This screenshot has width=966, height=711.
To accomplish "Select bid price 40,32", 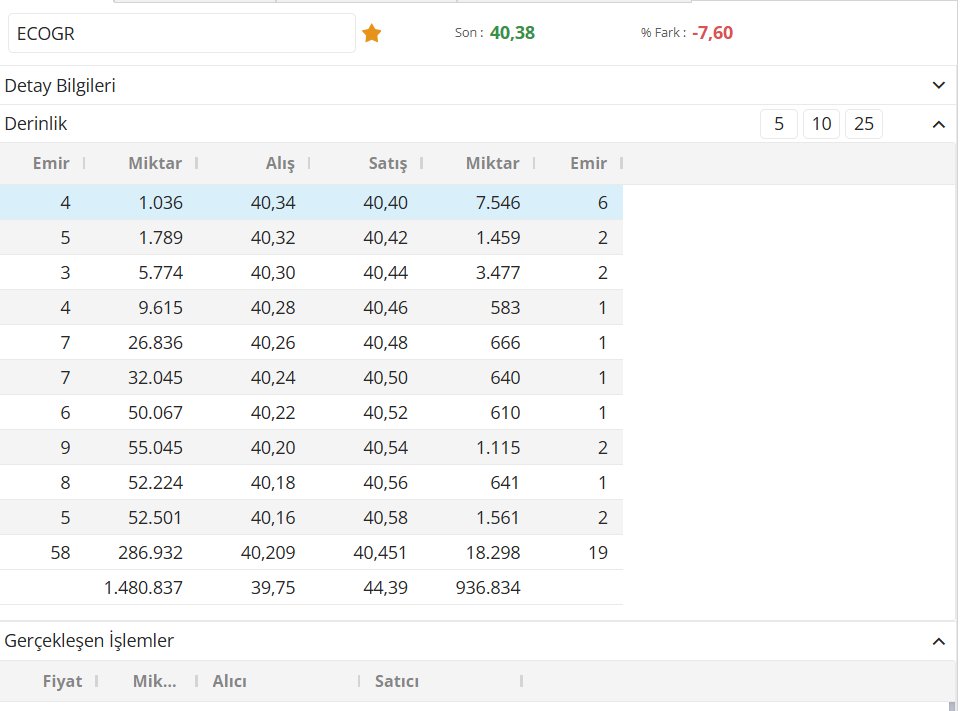I will tap(273, 238).
